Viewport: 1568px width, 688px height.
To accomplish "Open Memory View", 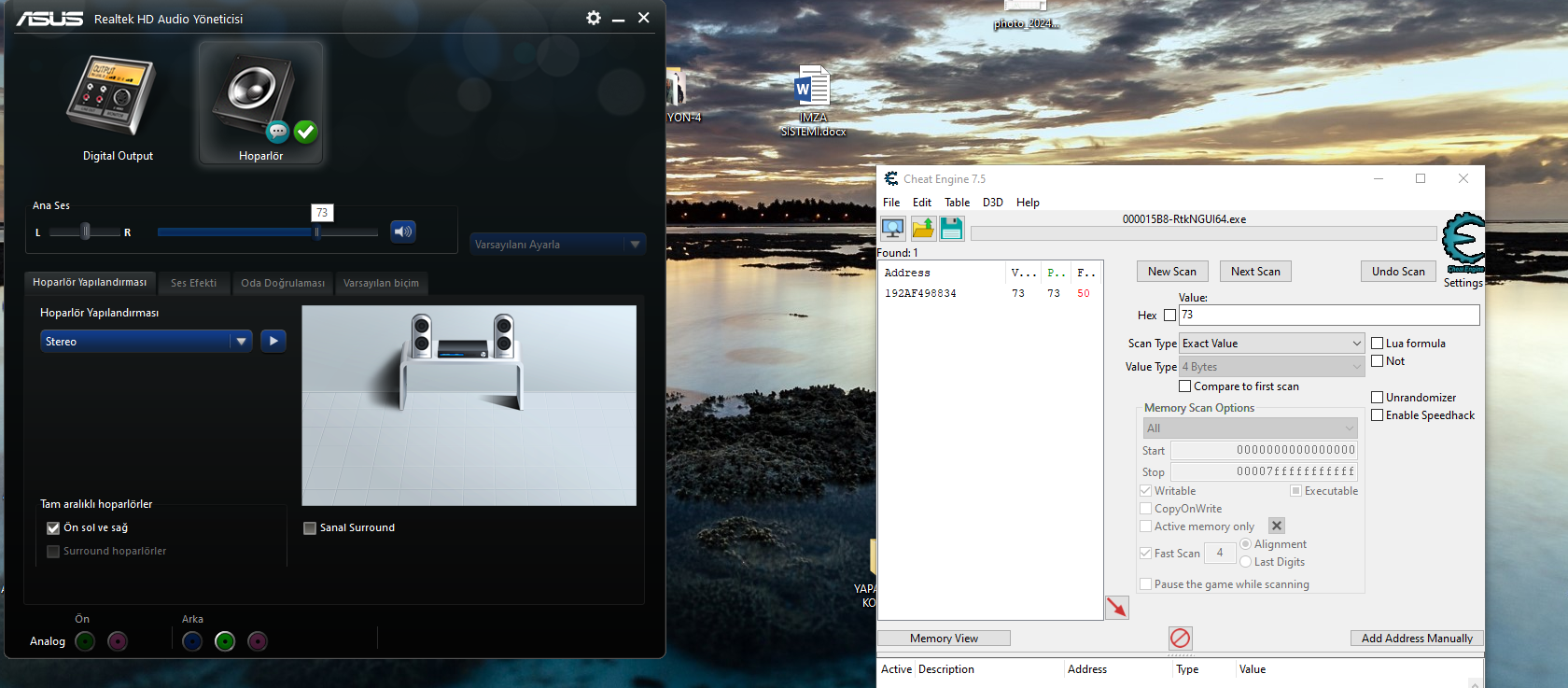I will 944,639.
